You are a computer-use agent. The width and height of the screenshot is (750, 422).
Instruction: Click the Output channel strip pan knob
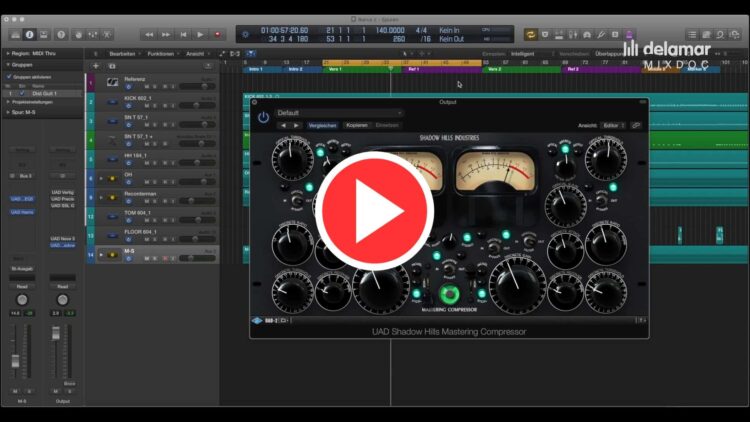(63, 300)
